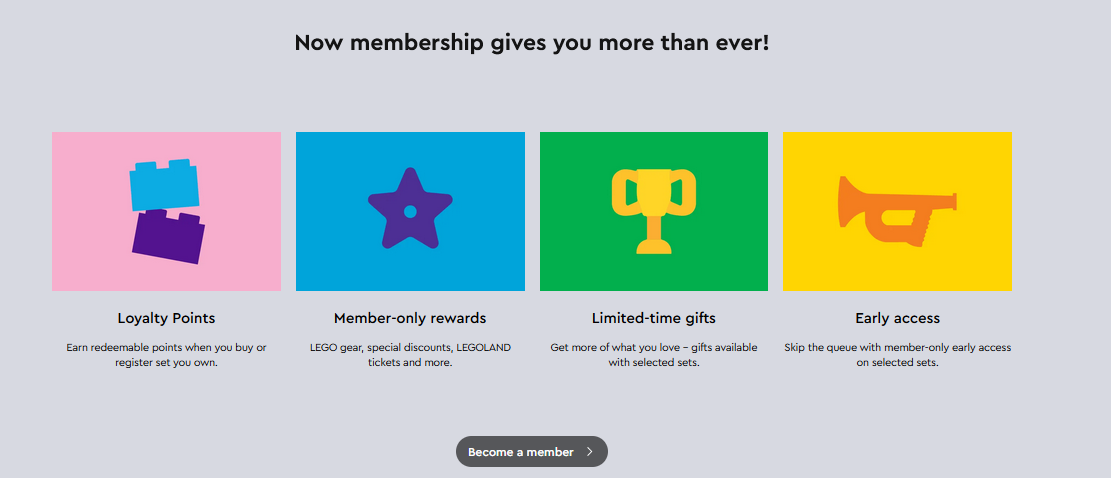Click the blue LEGO brick icon
1111x478 pixels.
point(165,186)
